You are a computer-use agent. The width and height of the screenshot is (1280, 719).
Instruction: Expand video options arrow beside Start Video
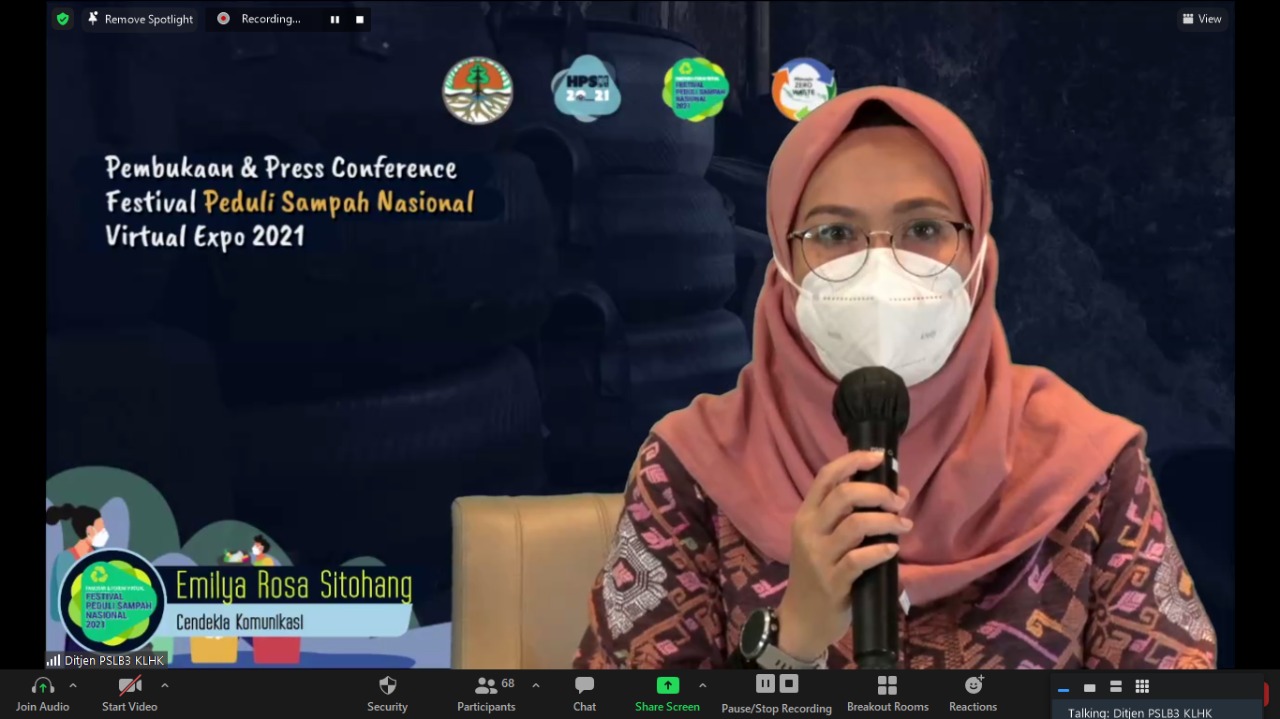[165, 686]
